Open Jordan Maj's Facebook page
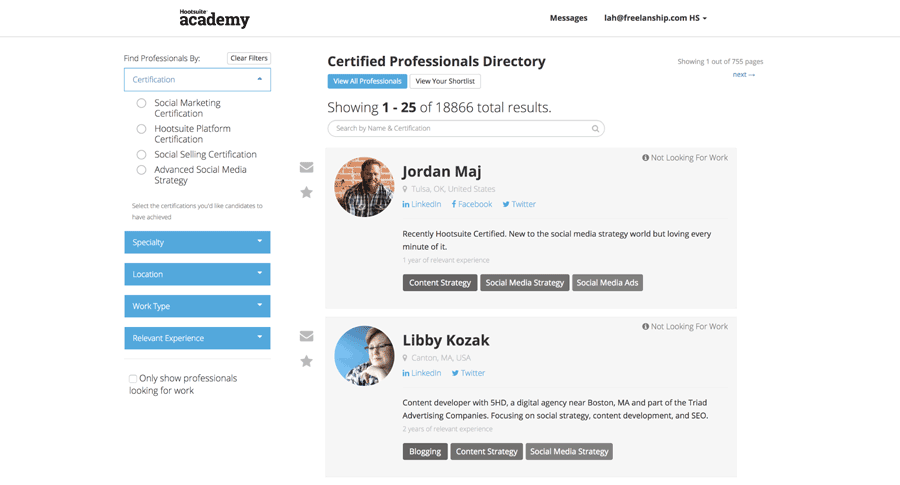This screenshot has width=900, height=485. (472, 204)
